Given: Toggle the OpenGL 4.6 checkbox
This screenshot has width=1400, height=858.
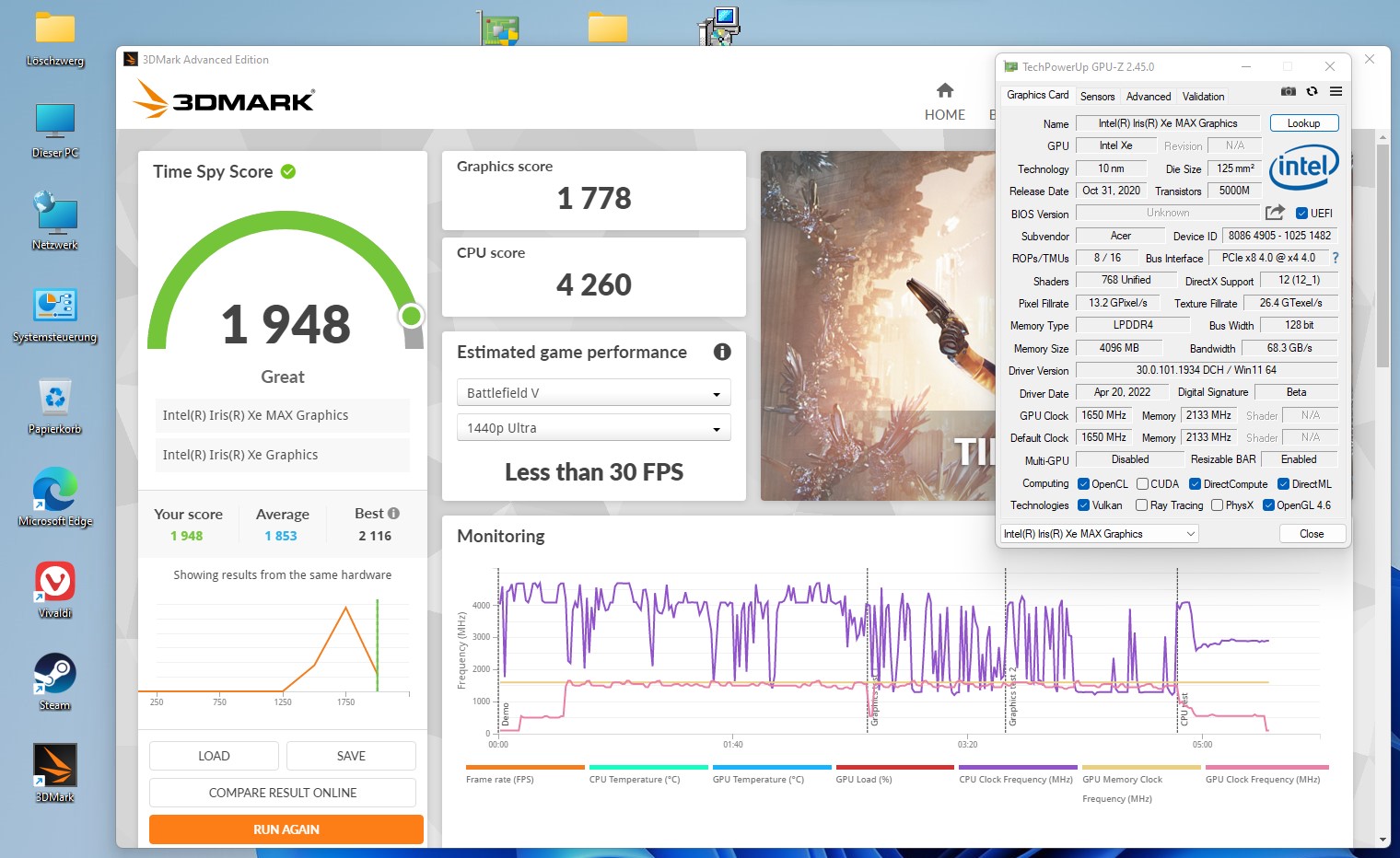Looking at the screenshot, I should 1268,504.
